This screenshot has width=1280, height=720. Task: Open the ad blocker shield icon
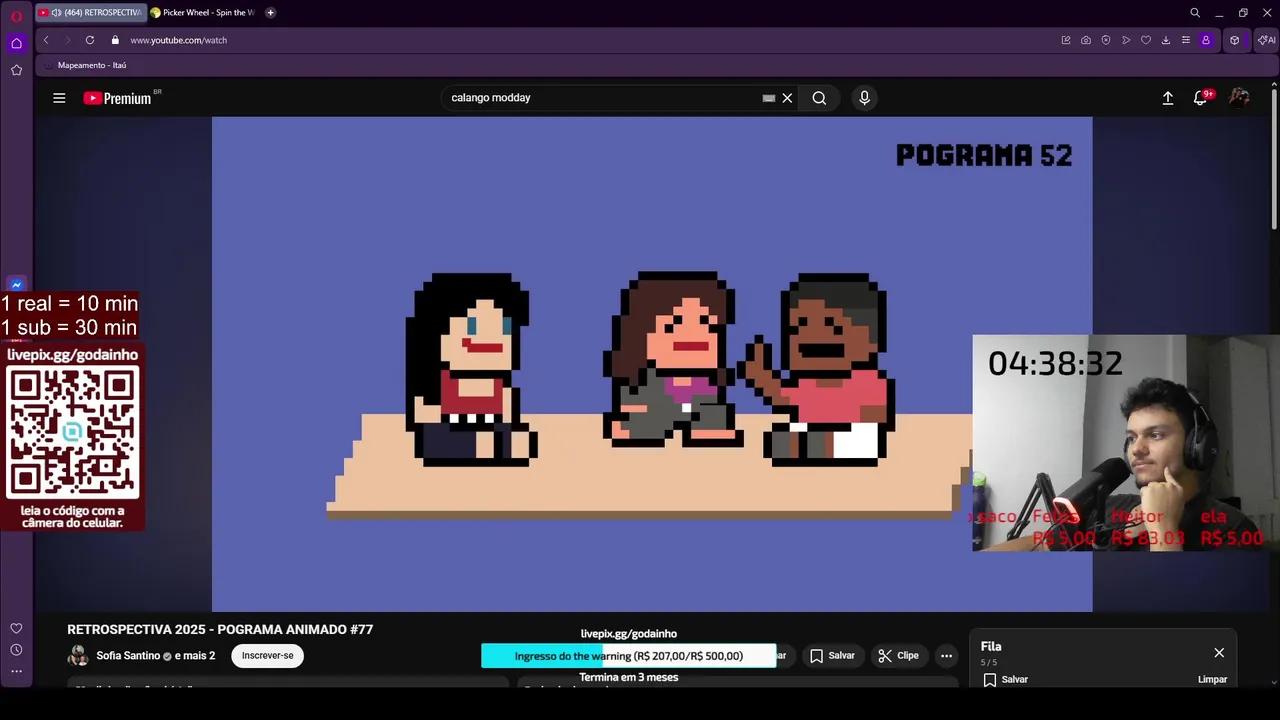point(1106,40)
